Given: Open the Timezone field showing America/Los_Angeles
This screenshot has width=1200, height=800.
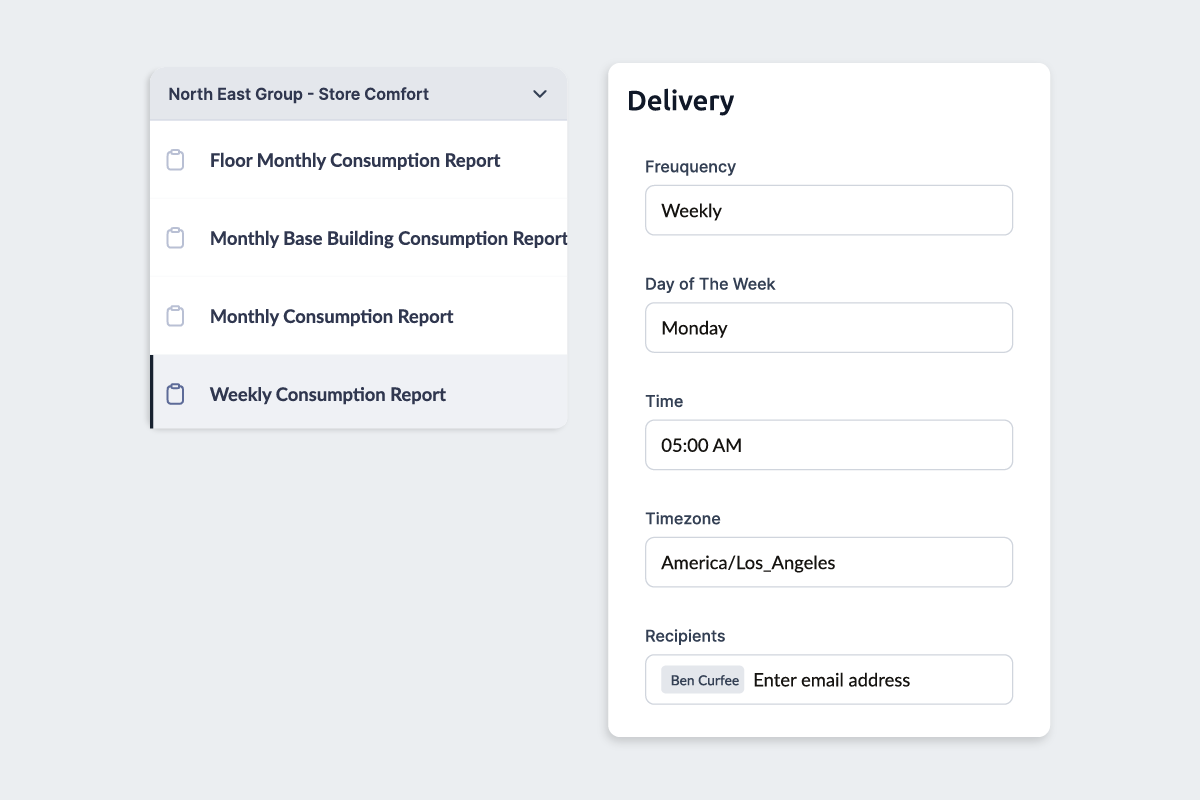Looking at the screenshot, I should (x=828, y=562).
